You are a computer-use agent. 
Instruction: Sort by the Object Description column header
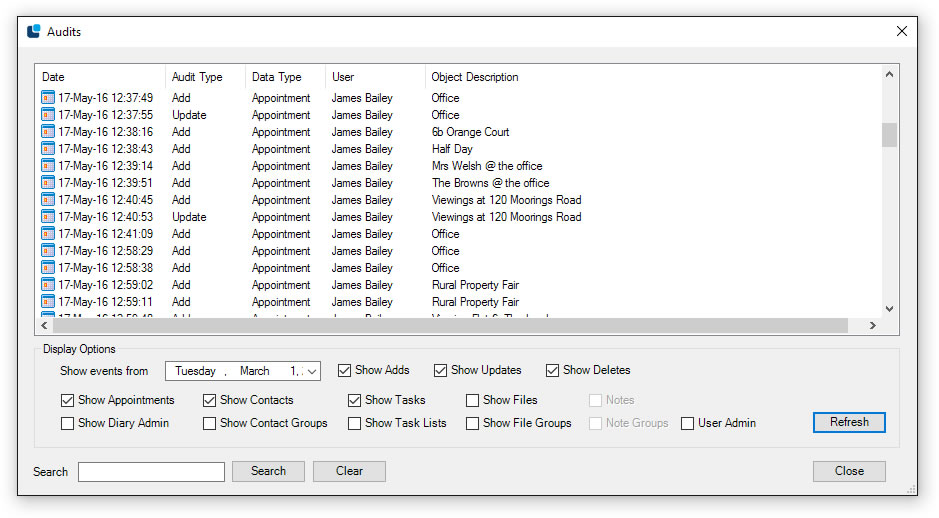coord(475,77)
